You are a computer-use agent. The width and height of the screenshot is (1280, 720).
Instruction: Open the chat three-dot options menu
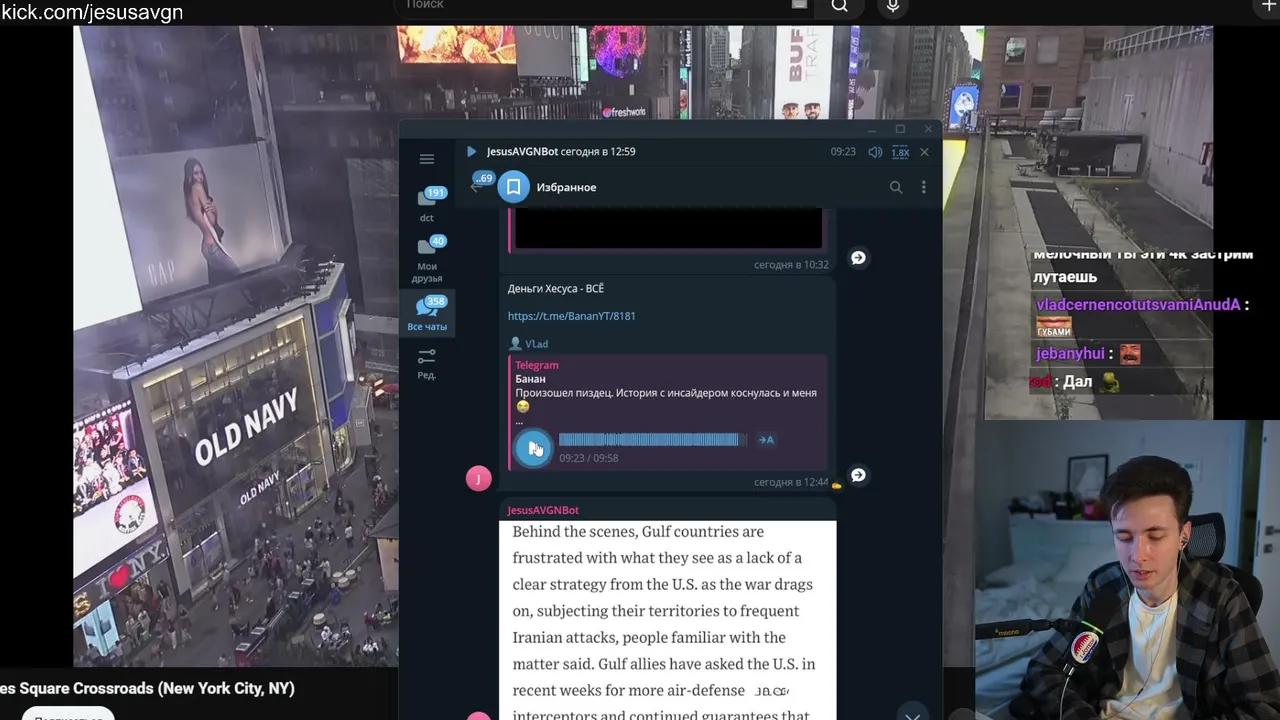click(x=923, y=187)
